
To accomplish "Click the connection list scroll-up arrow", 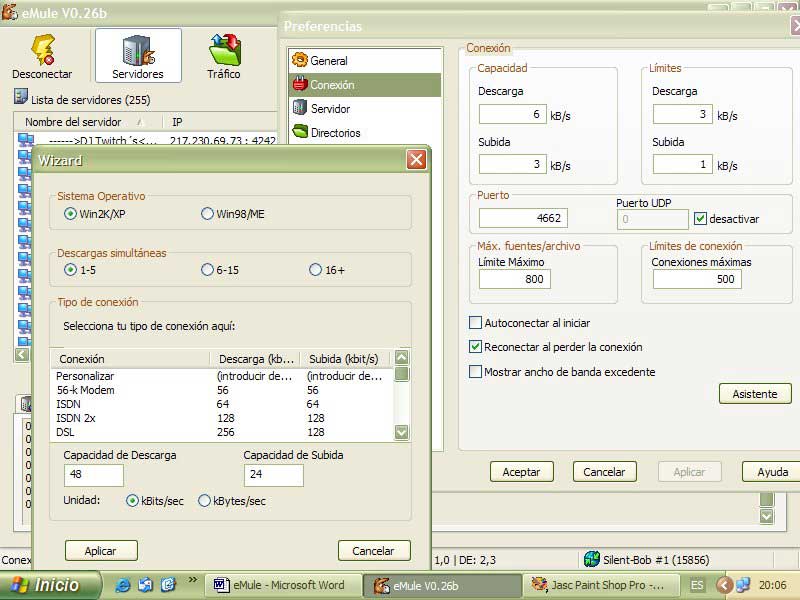I will [x=402, y=357].
